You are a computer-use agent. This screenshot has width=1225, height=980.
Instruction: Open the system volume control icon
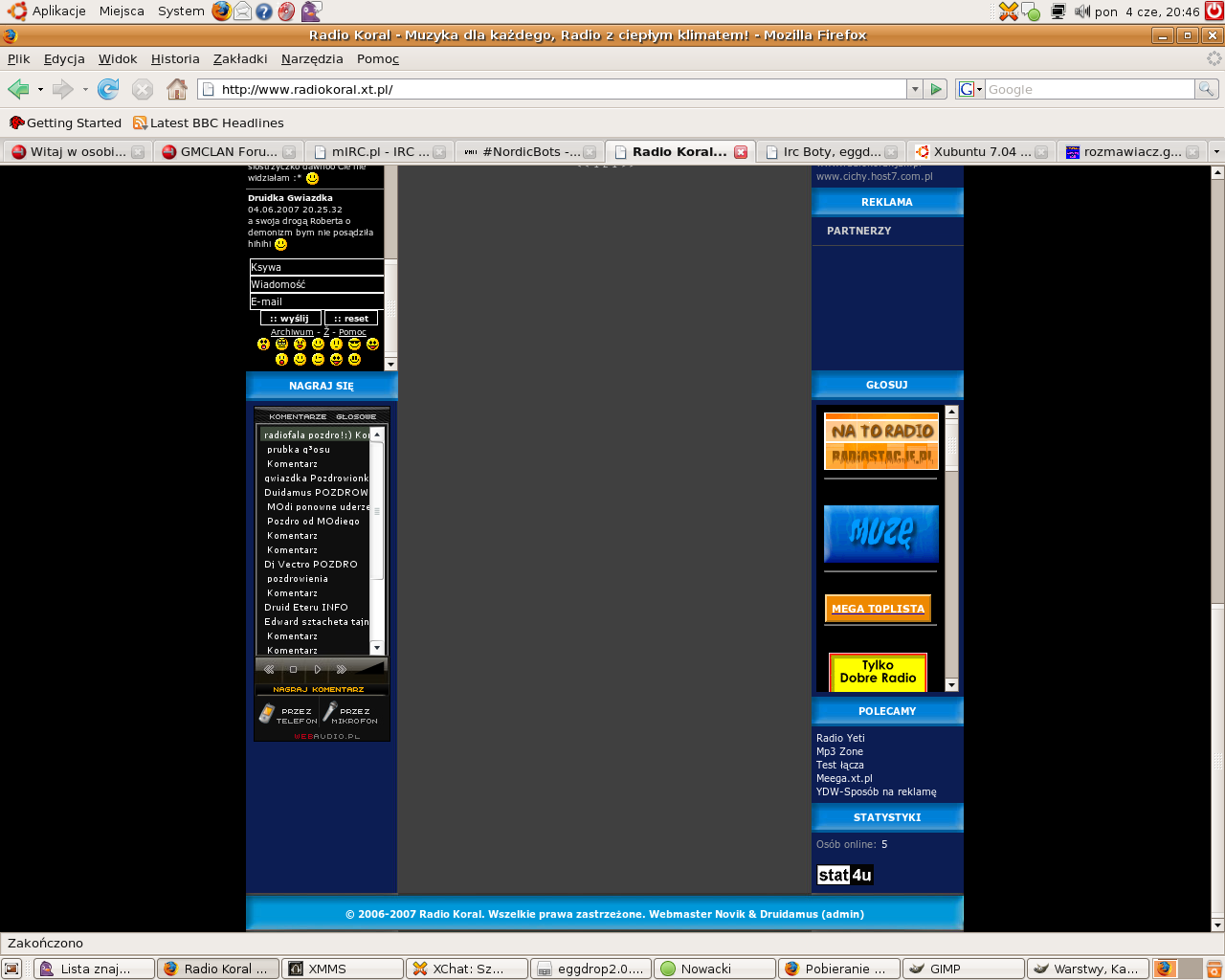click(1081, 11)
